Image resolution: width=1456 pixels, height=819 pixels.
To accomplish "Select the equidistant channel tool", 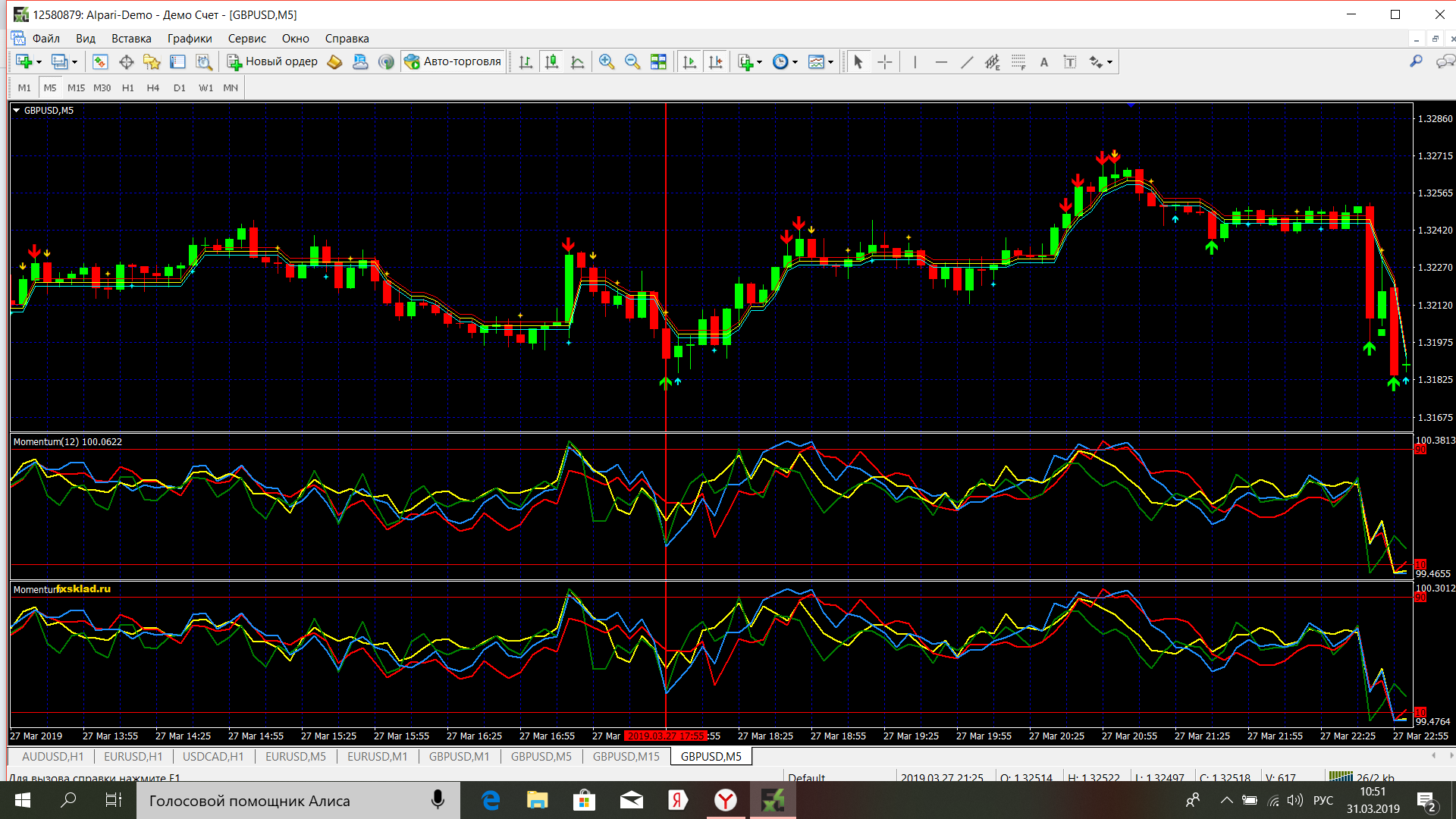I will 993,62.
